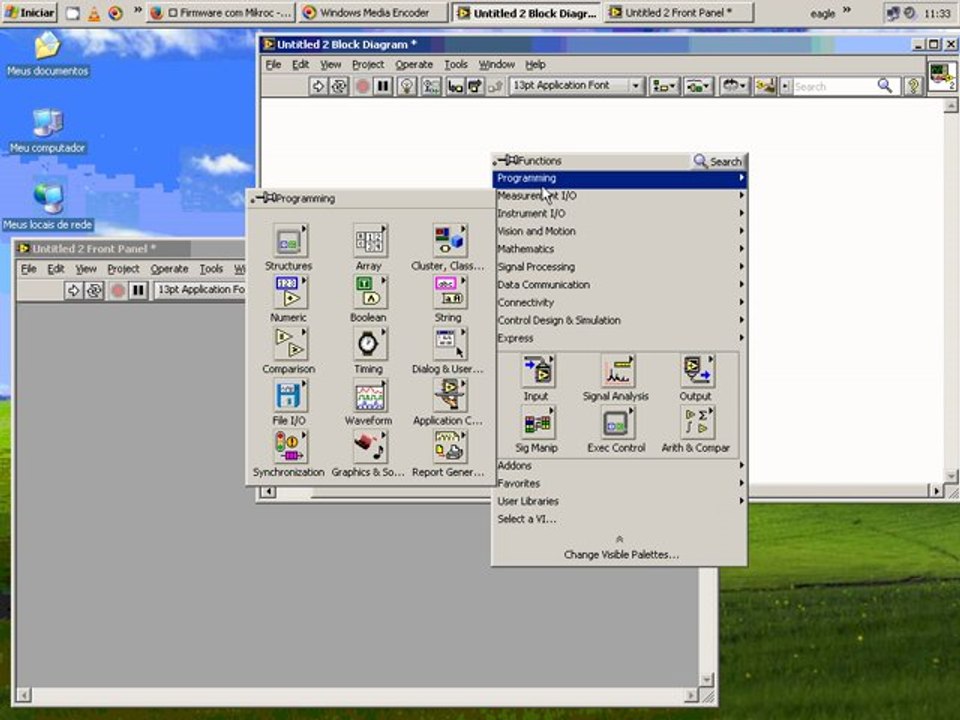Image resolution: width=960 pixels, height=720 pixels.
Task: Click Clean Up Diagram button
Action: [765, 86]
